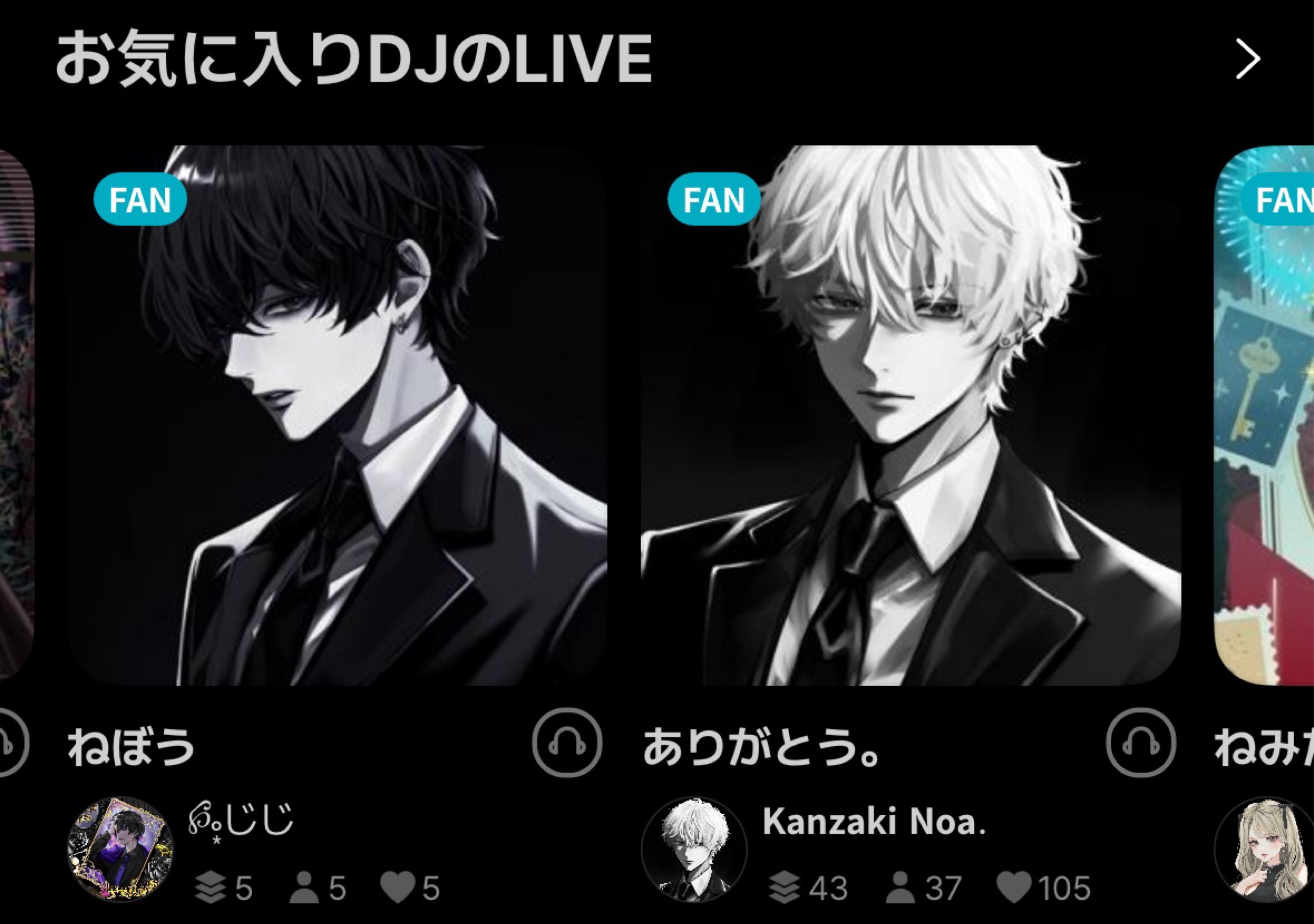Tap listener icon showing 37
1314x924 pixels.
pyautogui.click(x=900, y=888)
